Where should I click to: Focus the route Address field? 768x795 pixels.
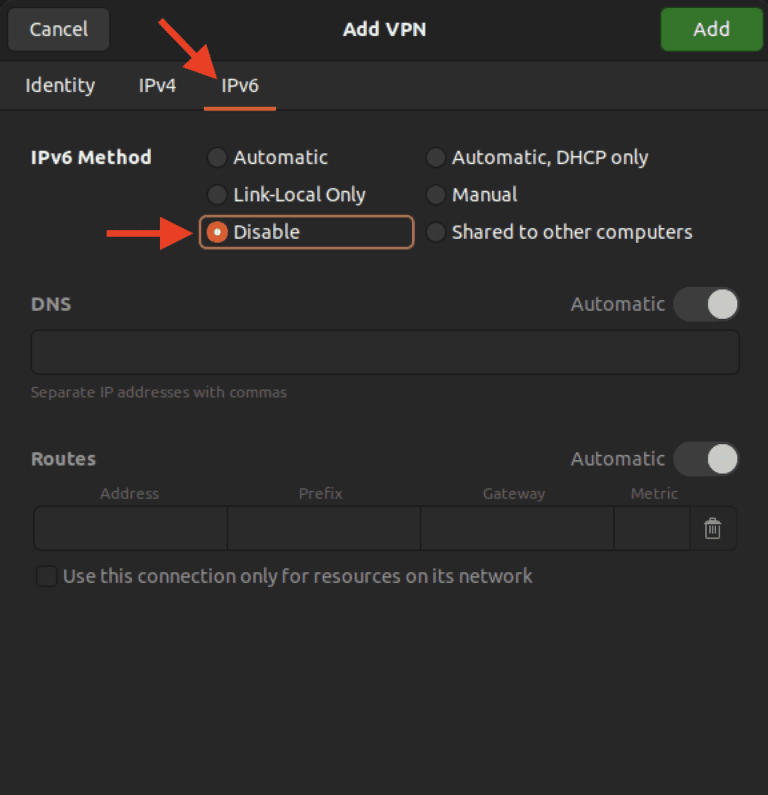tap(131, 529)
